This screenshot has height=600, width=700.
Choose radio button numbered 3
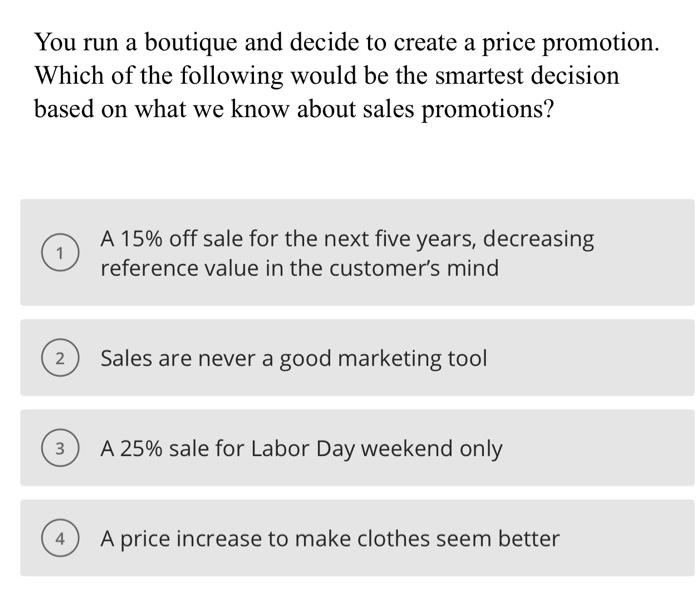(61, 449)
